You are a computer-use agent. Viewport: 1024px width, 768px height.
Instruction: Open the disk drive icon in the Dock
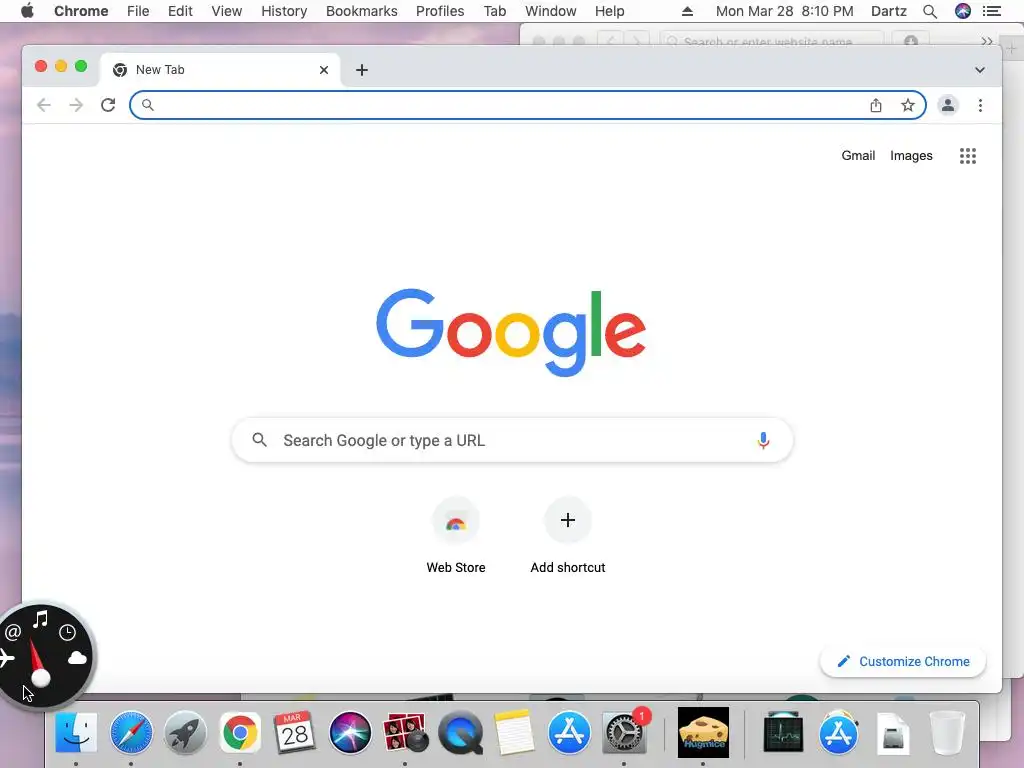click(893, 733)
